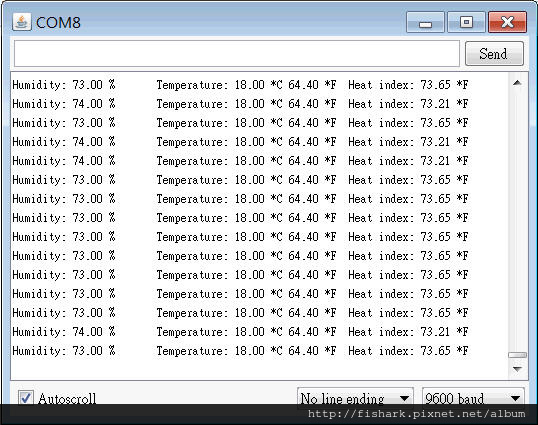Click the Send button
538x425 pixels.
[494, 54]
